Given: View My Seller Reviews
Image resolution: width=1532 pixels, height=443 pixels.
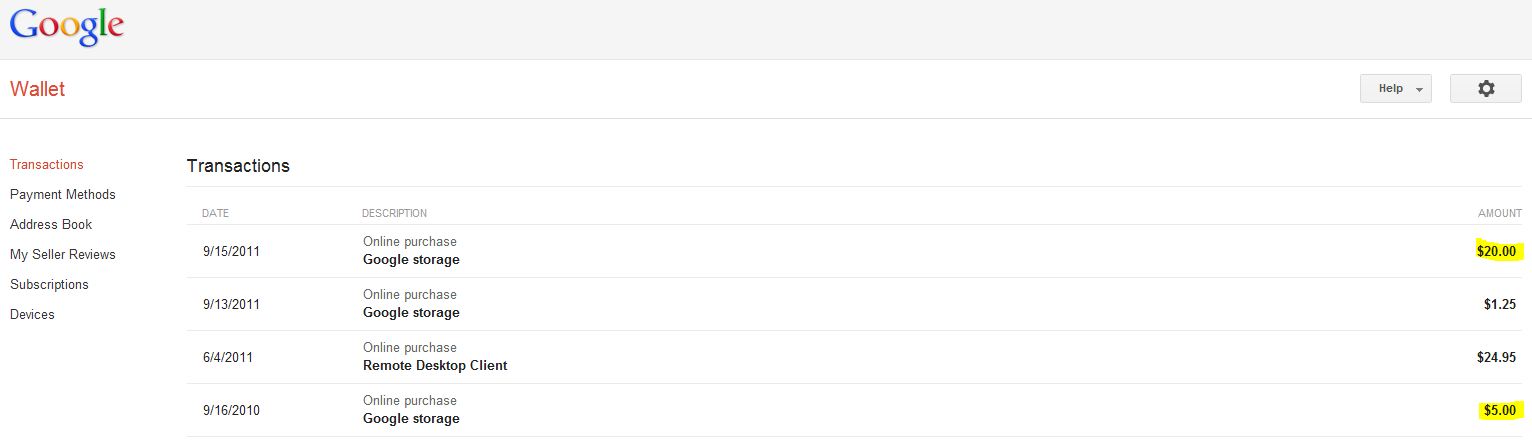Looking at the screenshot, I should pyautogui.click(x=62, y=254).
